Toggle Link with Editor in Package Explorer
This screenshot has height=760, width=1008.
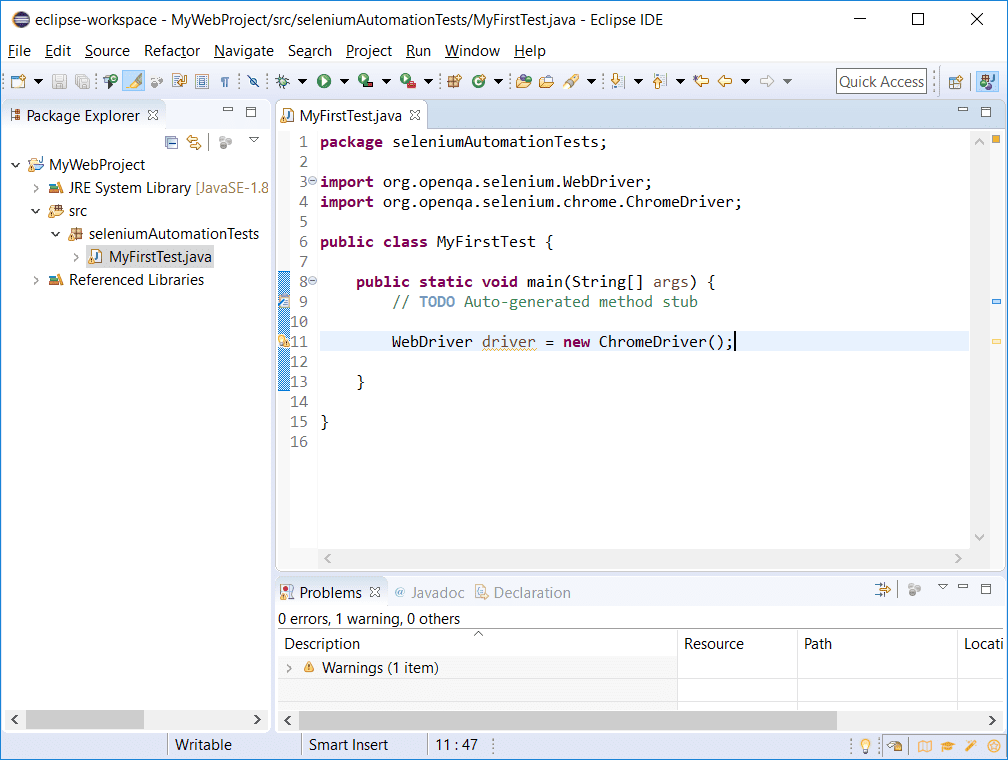194,142
